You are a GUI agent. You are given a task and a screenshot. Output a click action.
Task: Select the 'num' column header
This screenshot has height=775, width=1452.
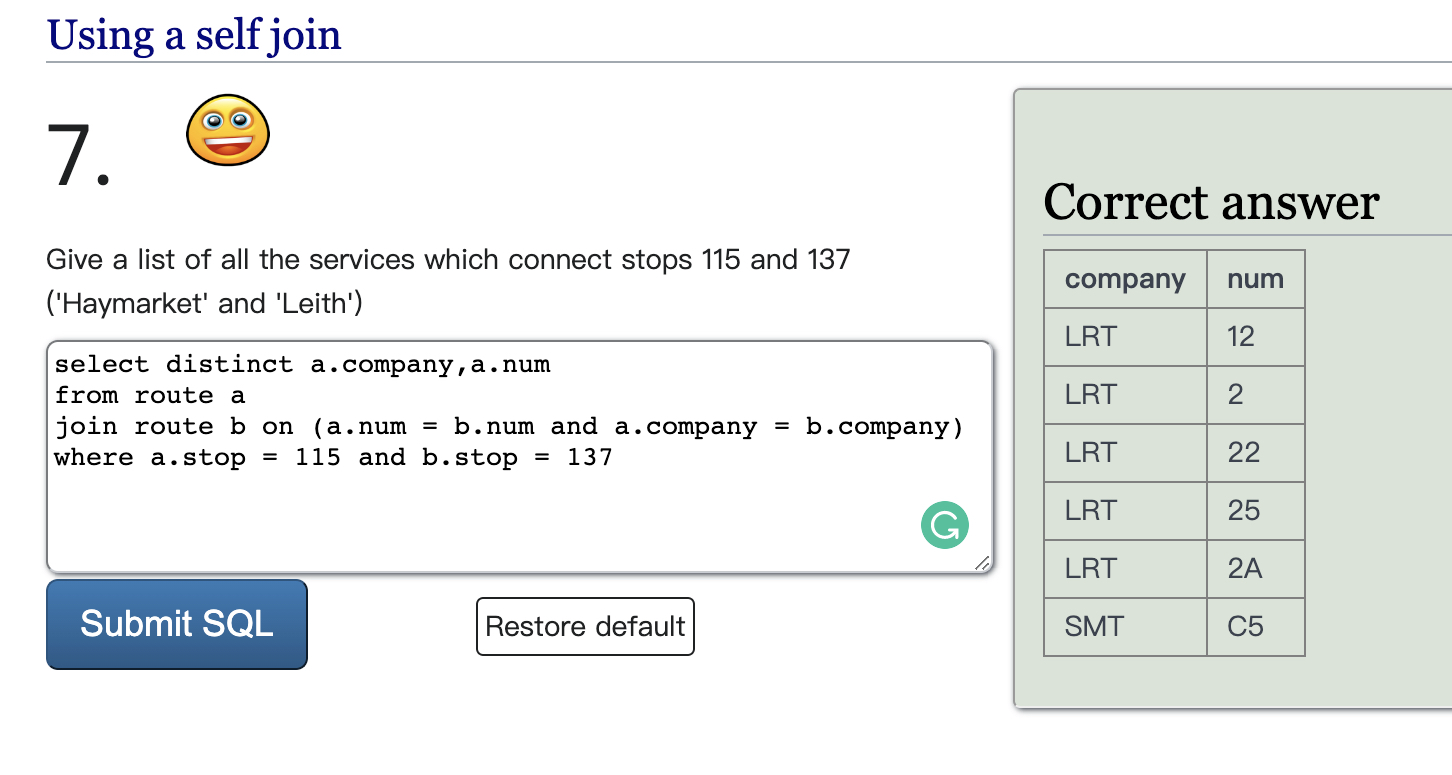coord(1255,280)
